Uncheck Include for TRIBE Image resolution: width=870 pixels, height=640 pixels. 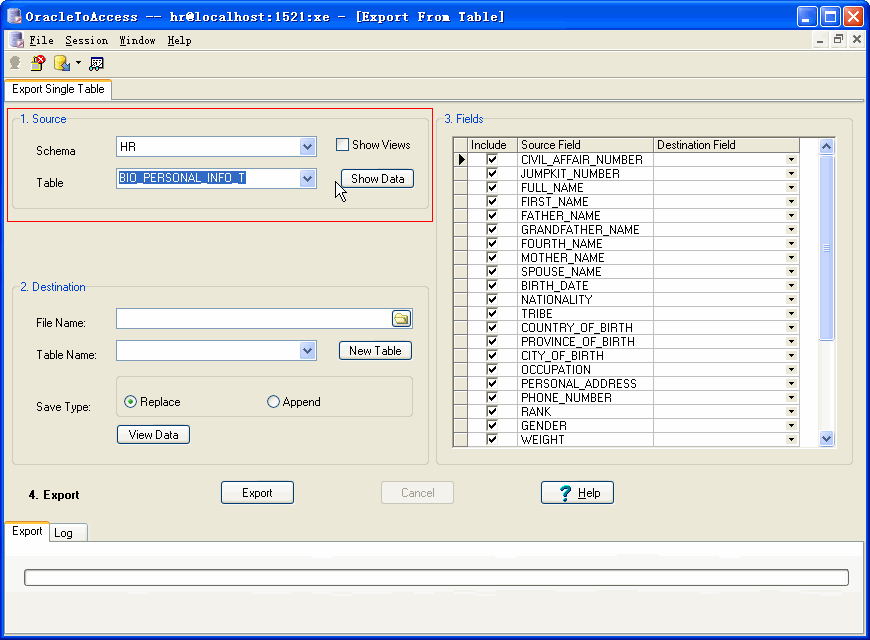(492, 314)
